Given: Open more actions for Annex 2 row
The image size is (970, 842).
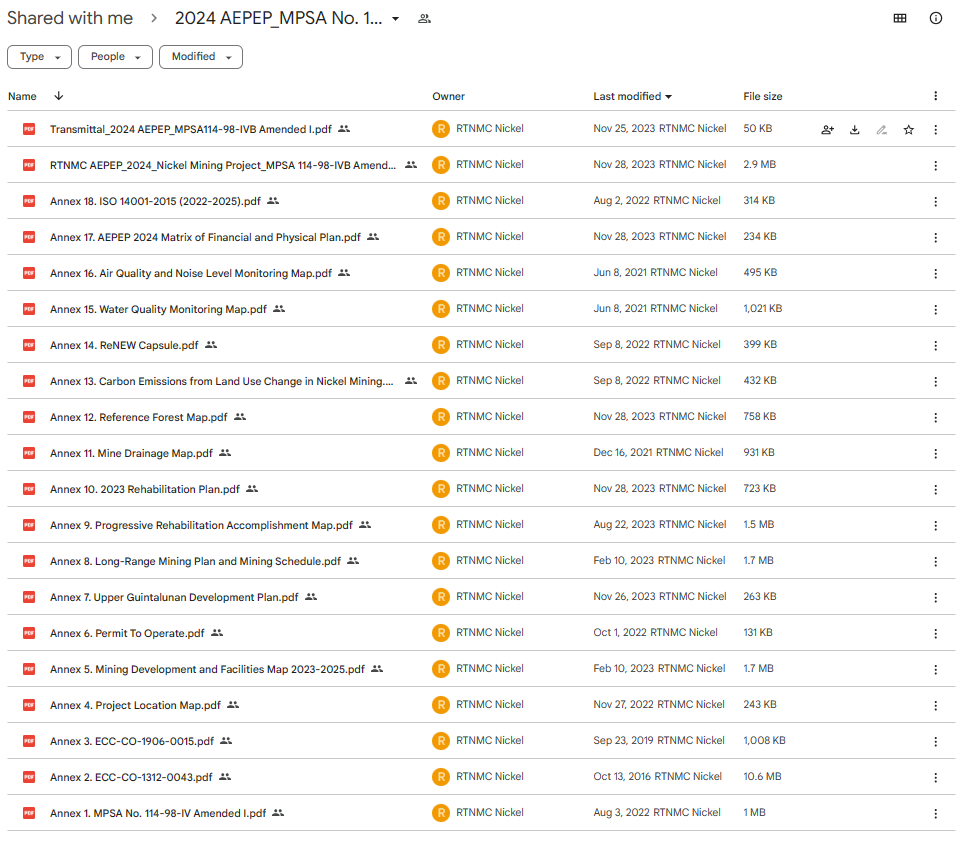Looking at the screenshot, I should (x=935, y=778).
